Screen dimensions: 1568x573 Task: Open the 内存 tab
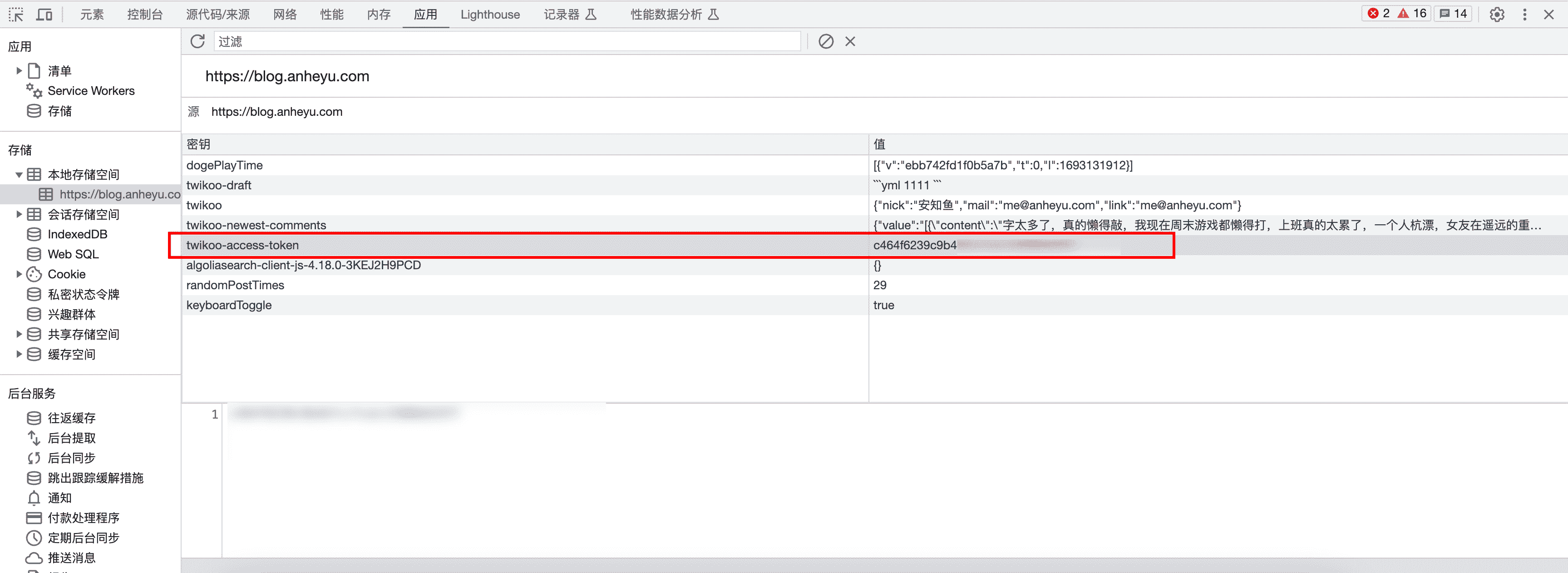pyautogui.click(x=379, y=14)
